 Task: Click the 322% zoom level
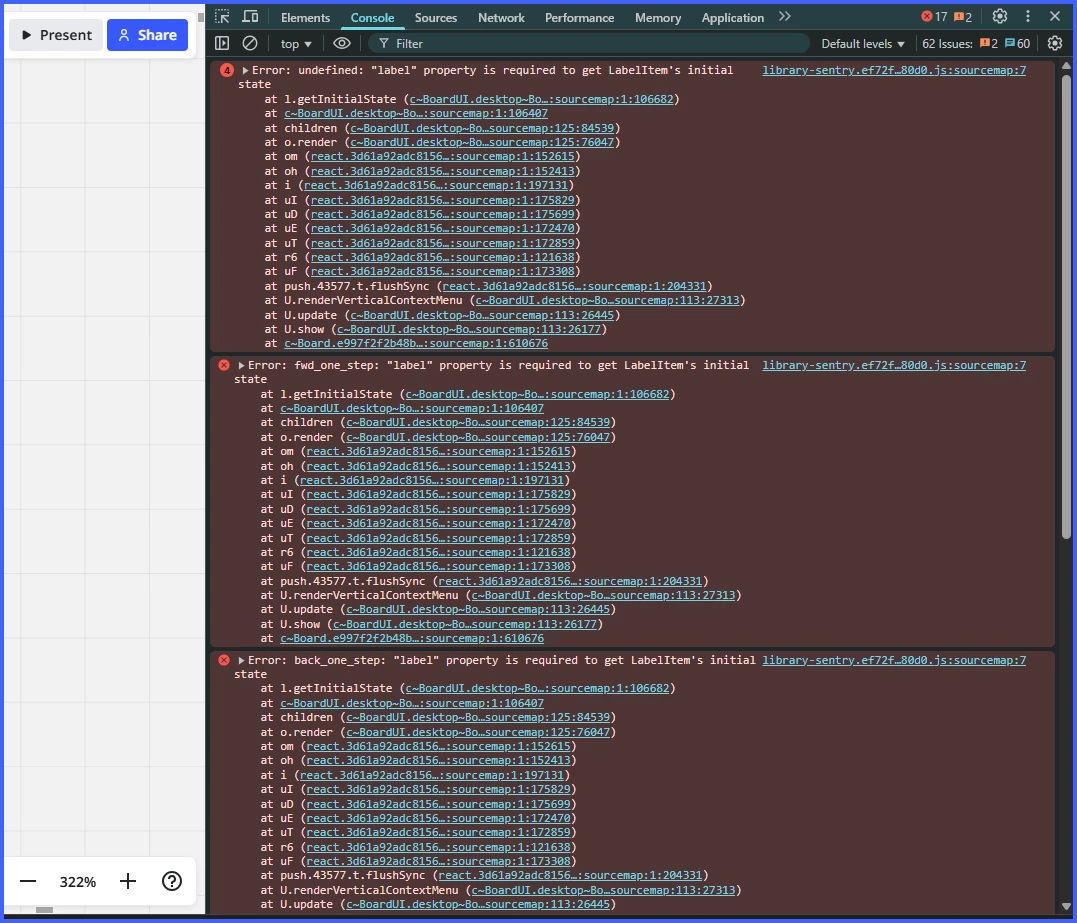click(78, 882)
